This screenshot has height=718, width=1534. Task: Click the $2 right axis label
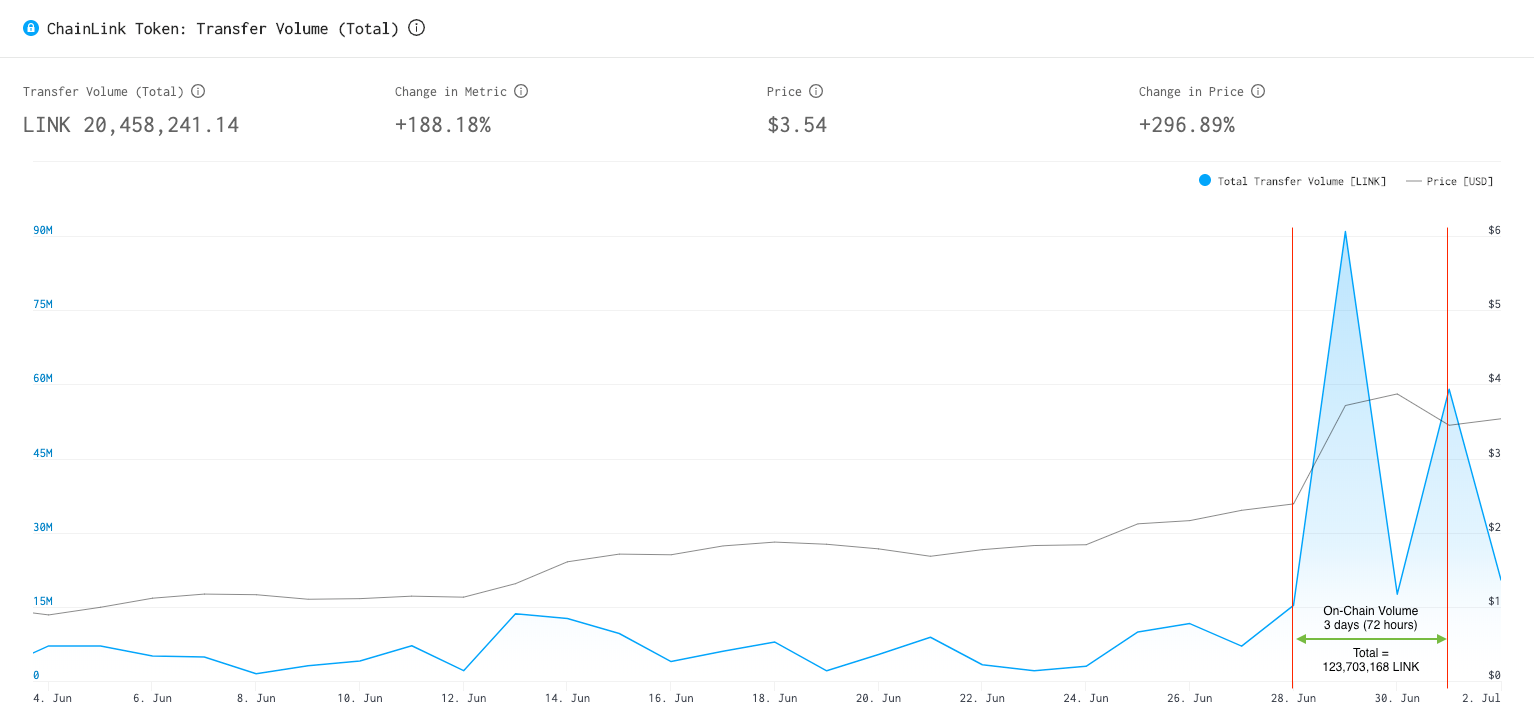point(1494,527)
